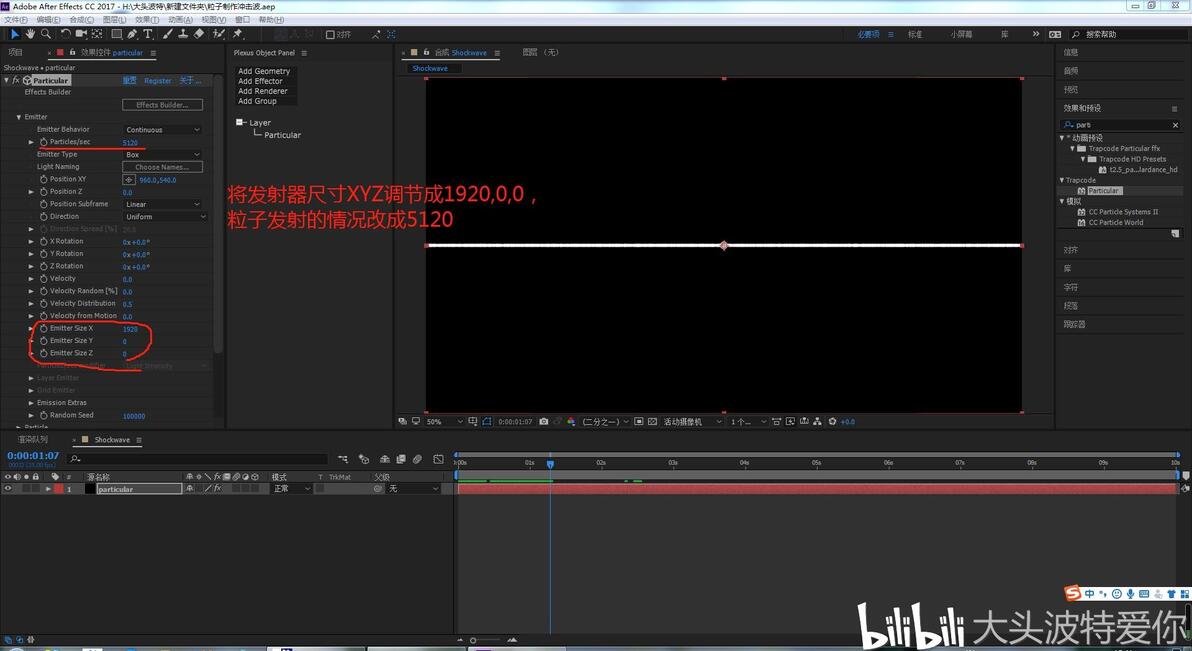Toggle the transparency grid in viewer

[652, 421]
